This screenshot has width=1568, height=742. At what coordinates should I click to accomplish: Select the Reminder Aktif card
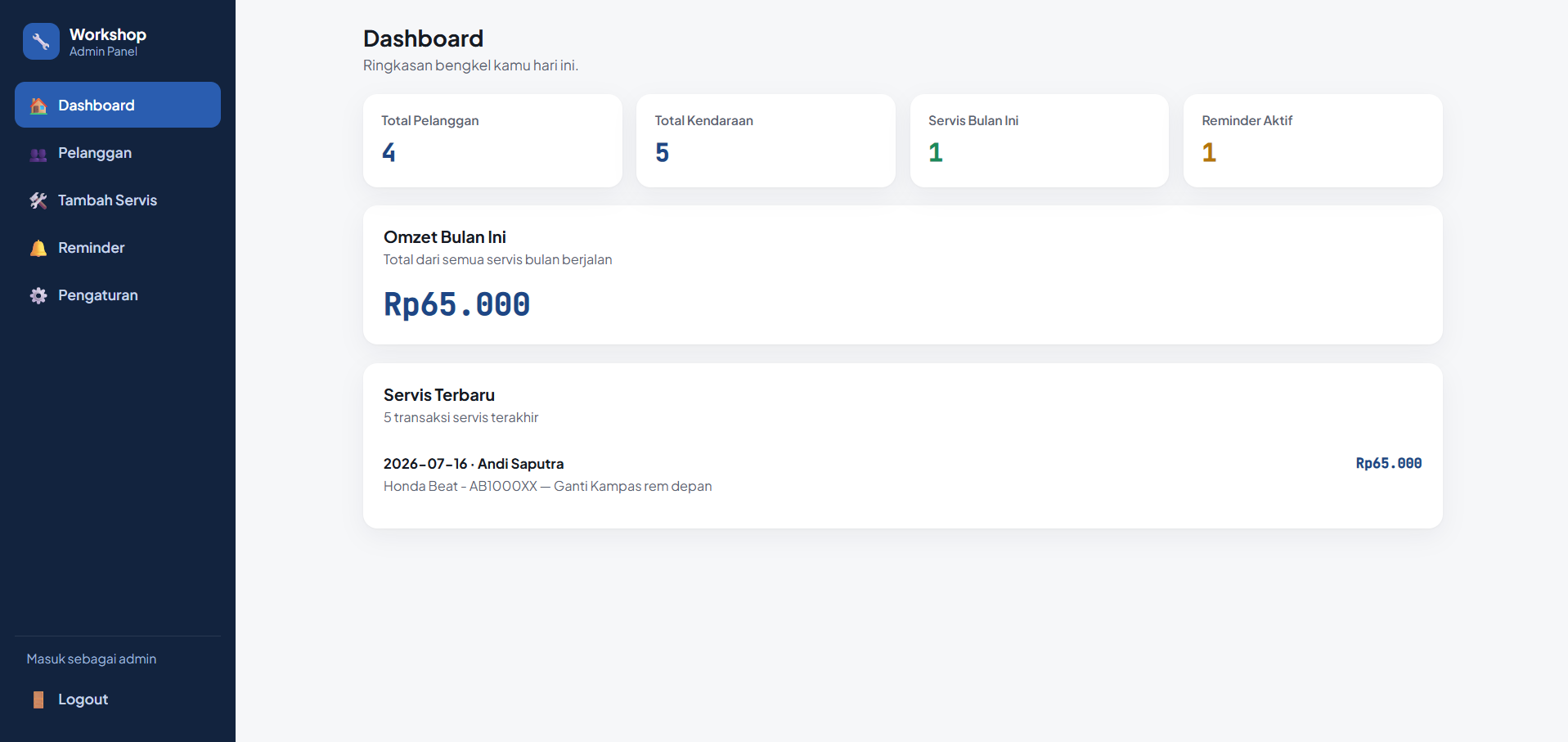[x=1313, y=141]
